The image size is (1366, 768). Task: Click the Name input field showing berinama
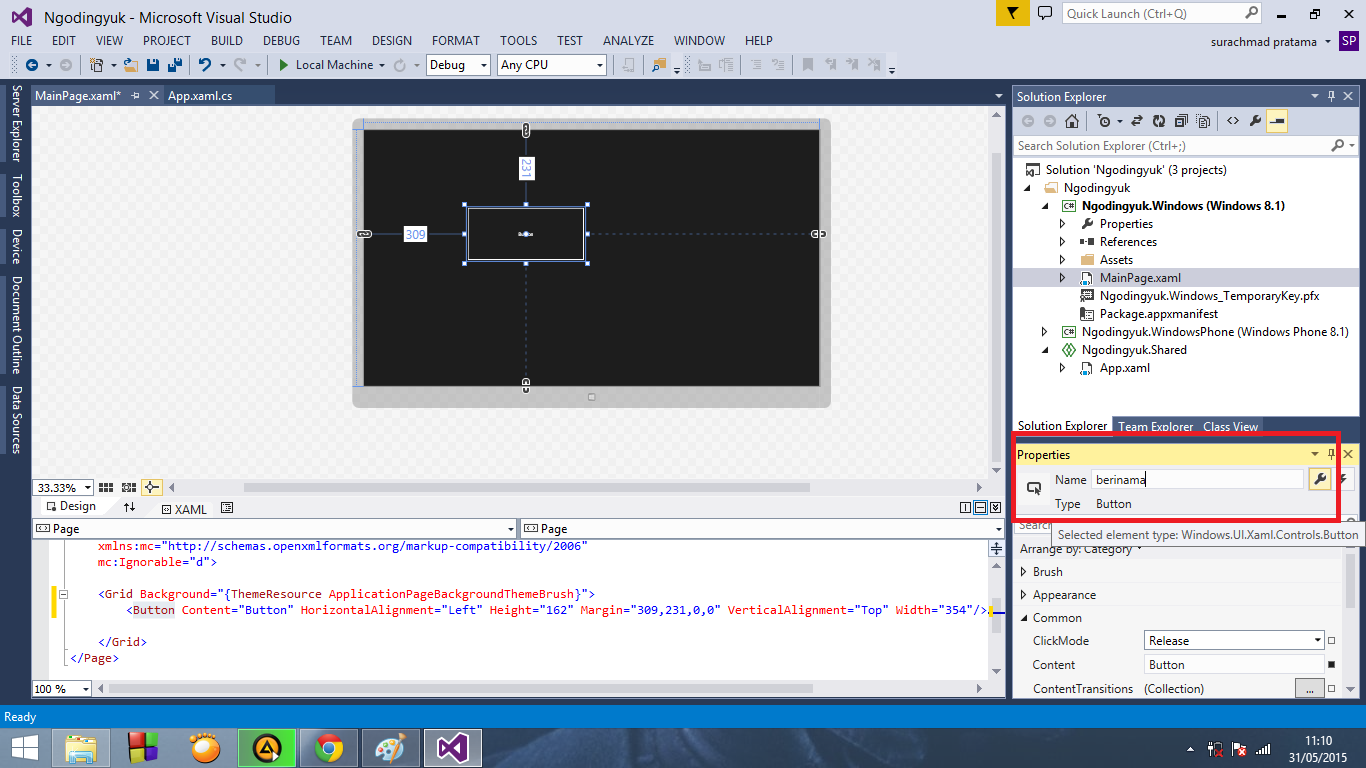(x=1195, y=479)
